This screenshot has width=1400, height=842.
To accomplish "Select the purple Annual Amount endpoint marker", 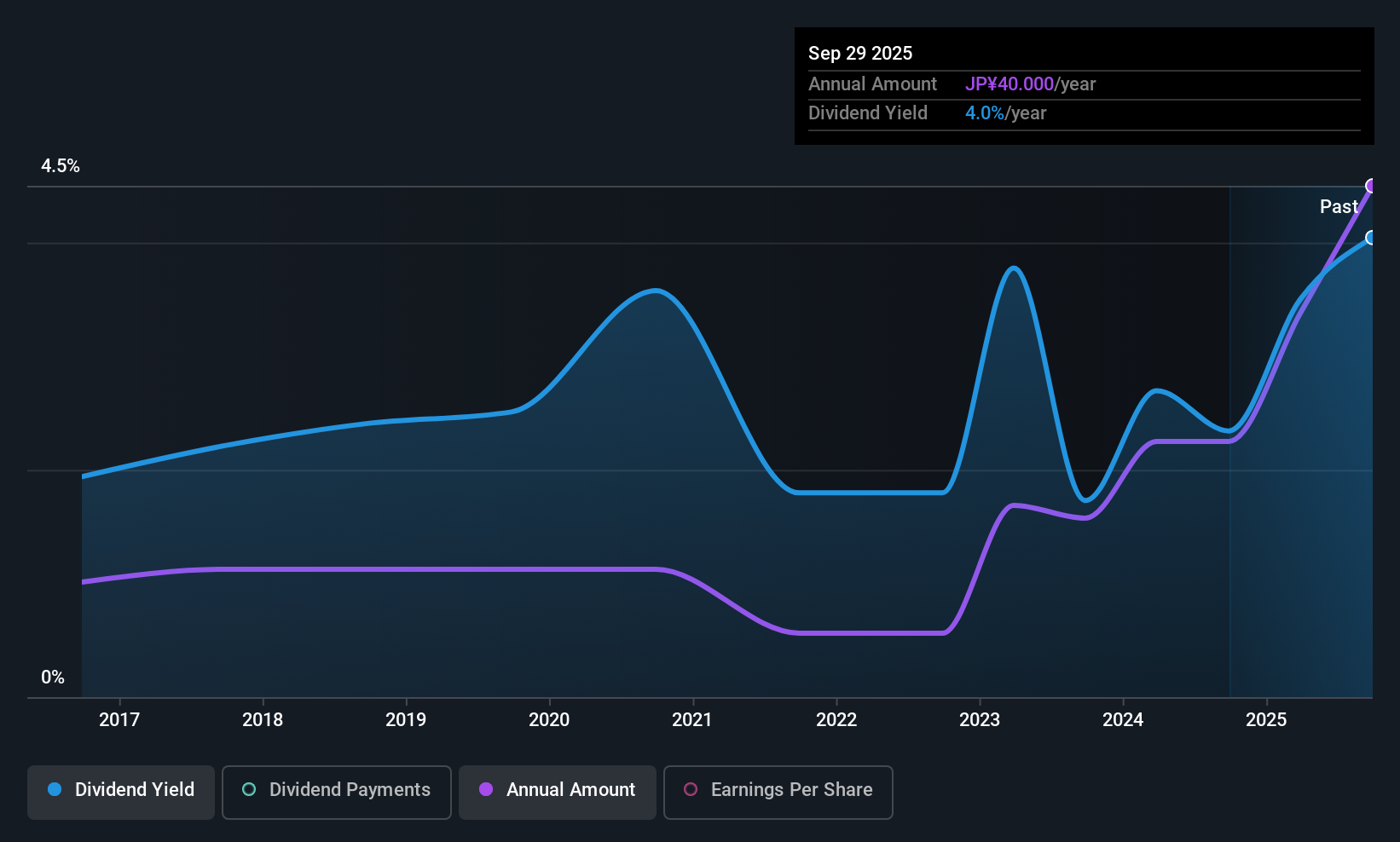I will pyautogui.click(x=1371, y=186).
